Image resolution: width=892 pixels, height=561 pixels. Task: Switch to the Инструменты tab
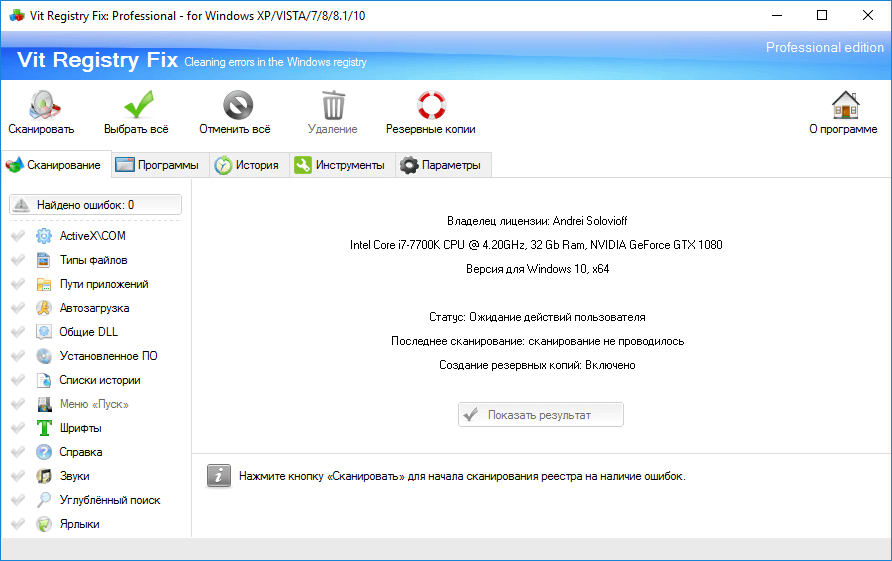(340, 166)
